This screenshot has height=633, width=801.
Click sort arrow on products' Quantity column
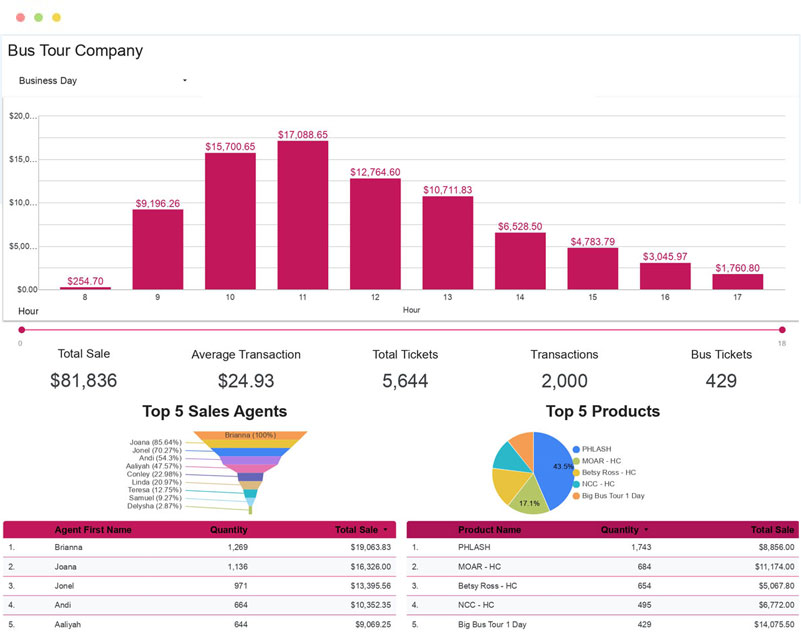646,530
